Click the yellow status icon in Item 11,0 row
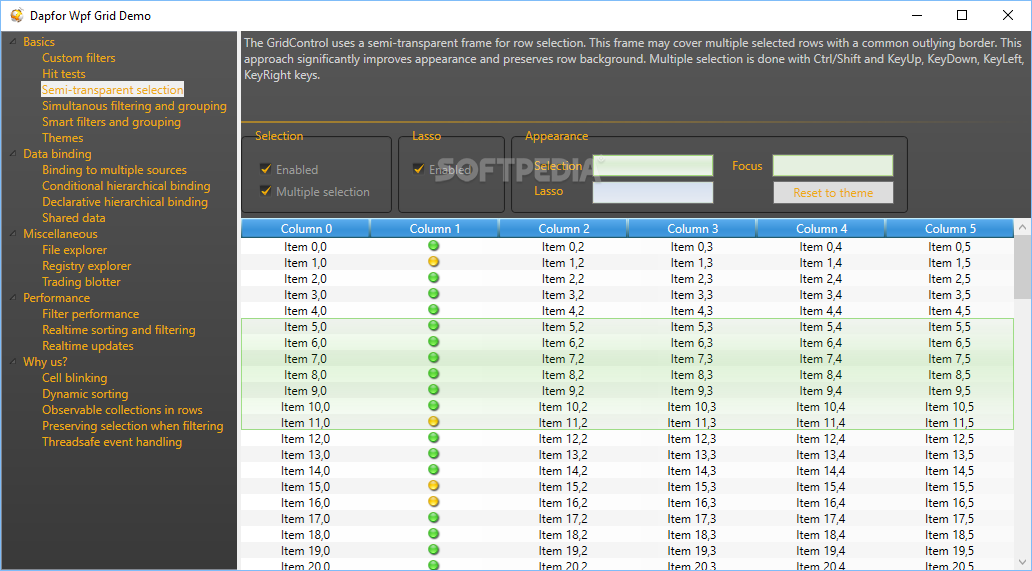1032x571 pixels. click(x=433, y=422)
